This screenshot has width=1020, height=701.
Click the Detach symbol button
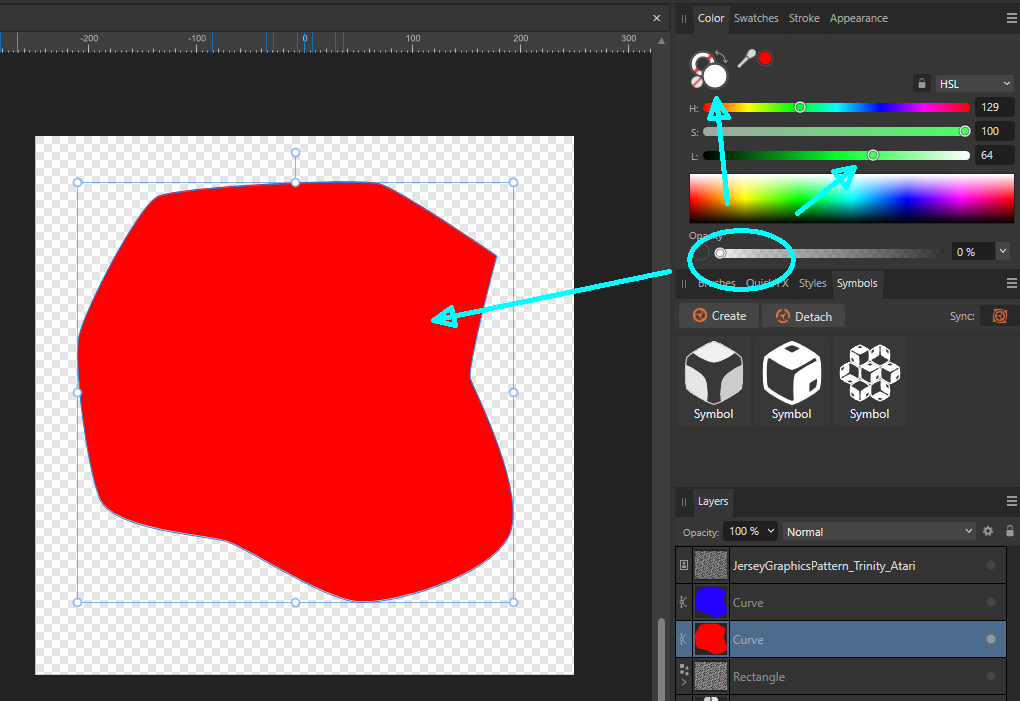(802, 316)
